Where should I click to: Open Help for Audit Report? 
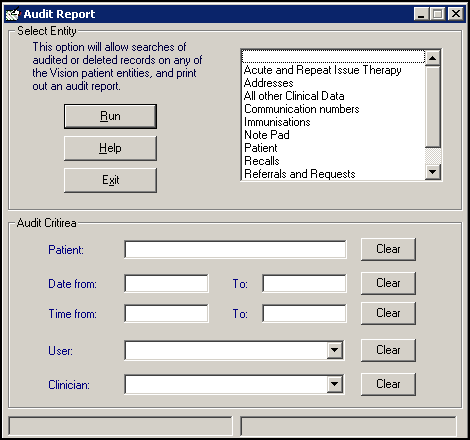tap(110, 148)
